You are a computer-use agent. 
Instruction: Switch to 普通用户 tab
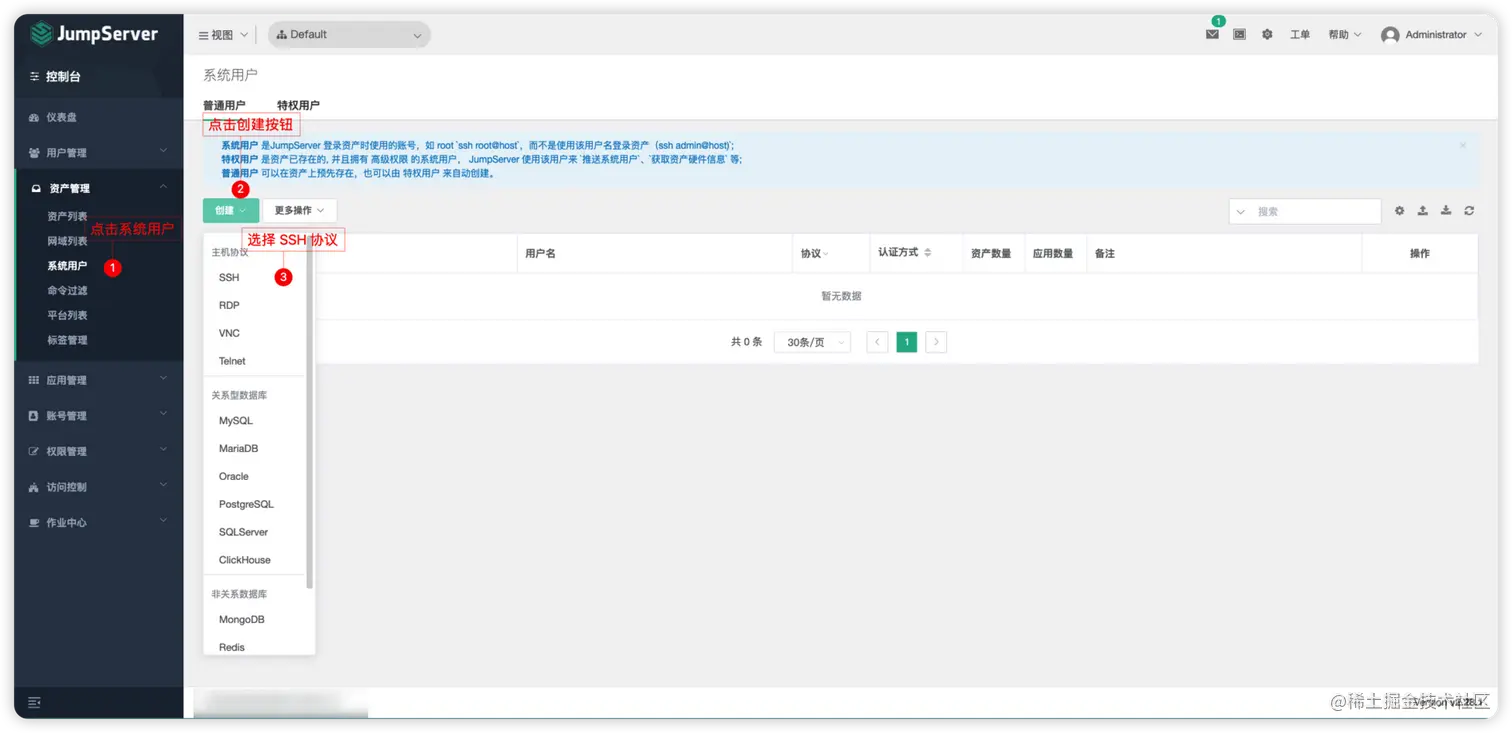224,105
